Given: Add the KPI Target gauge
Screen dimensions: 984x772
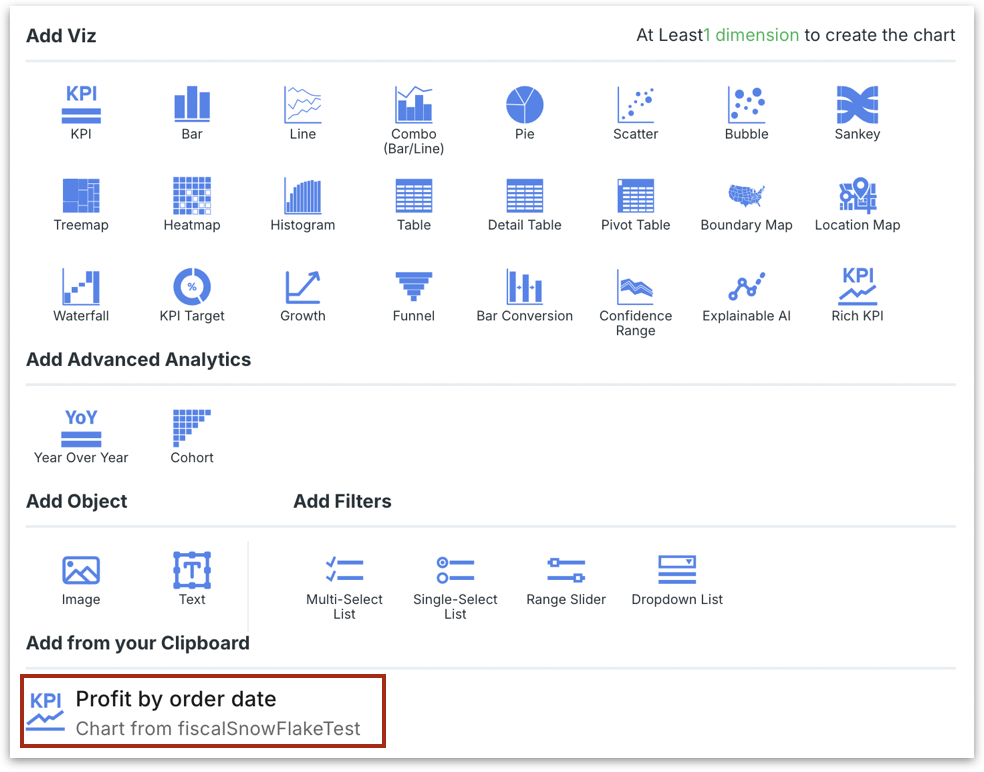Looking at the screenshot, I should pyautogui.click(x=192, y=287).
